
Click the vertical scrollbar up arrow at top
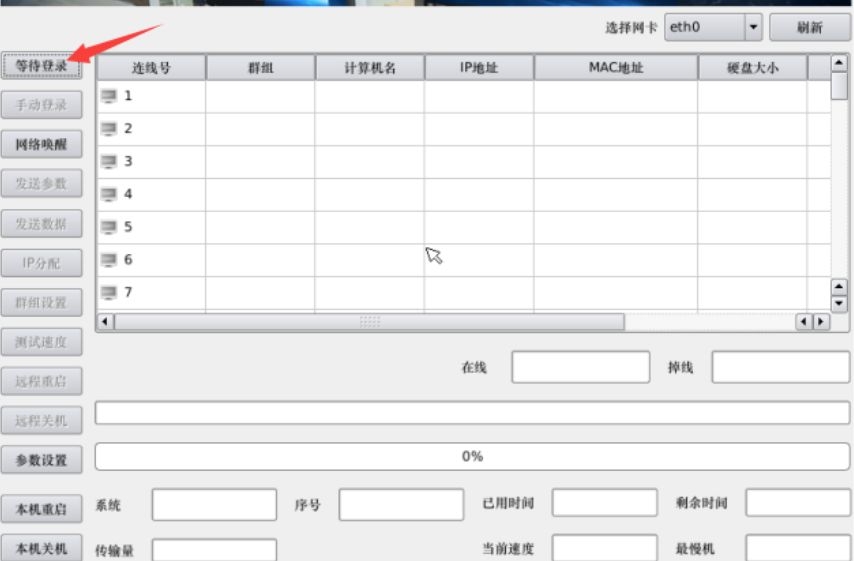pos(840,64)
